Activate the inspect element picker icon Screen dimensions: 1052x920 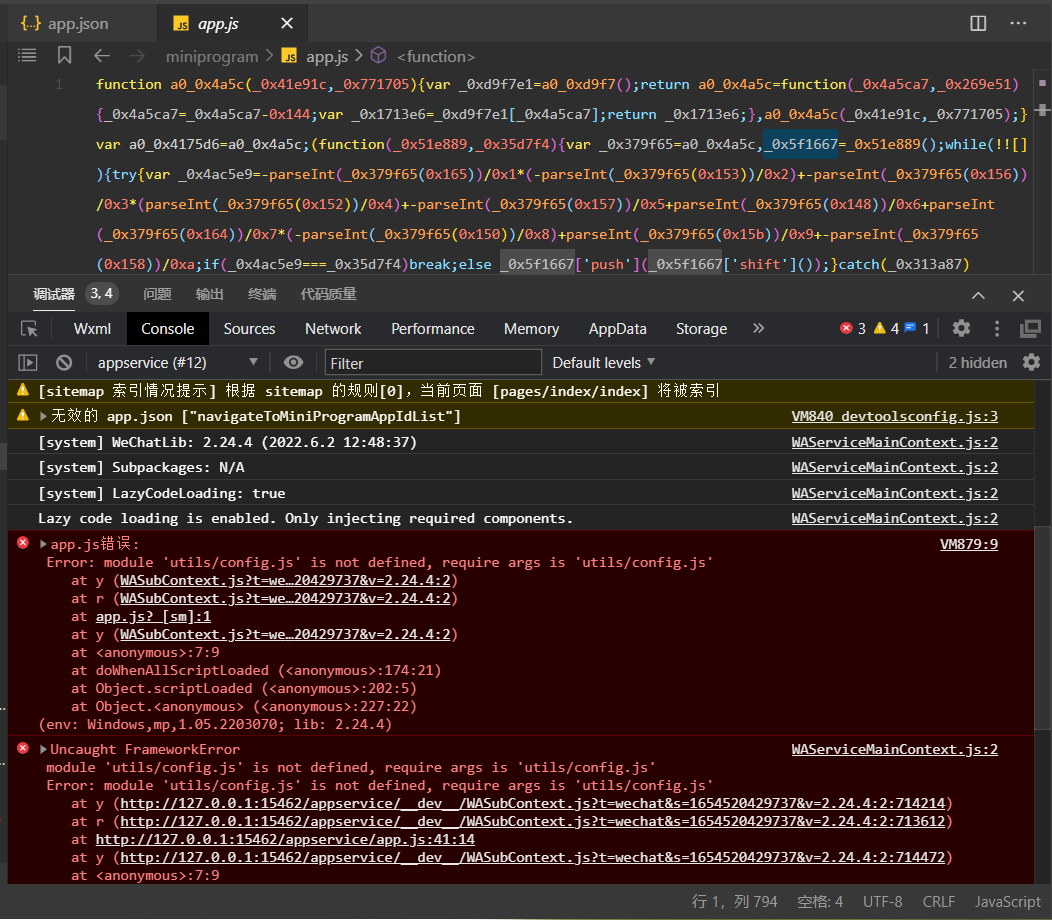click(x=29, y=329)
